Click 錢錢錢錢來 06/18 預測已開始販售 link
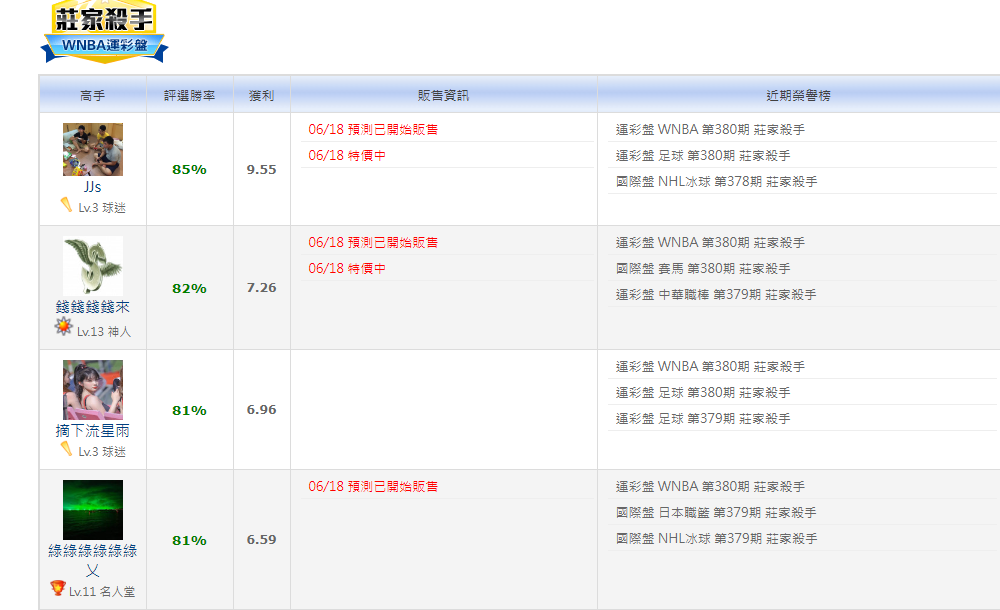1000x610 pixels. [373, 242]
